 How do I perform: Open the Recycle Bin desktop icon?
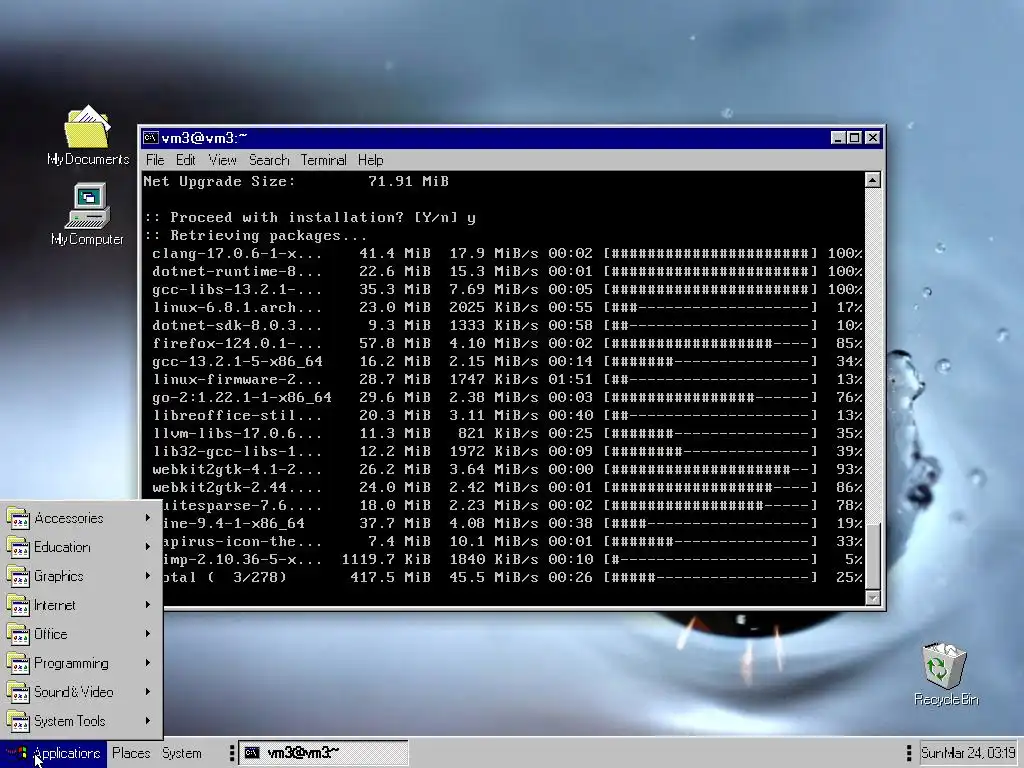pyautogui.click(x=944, y=665)
